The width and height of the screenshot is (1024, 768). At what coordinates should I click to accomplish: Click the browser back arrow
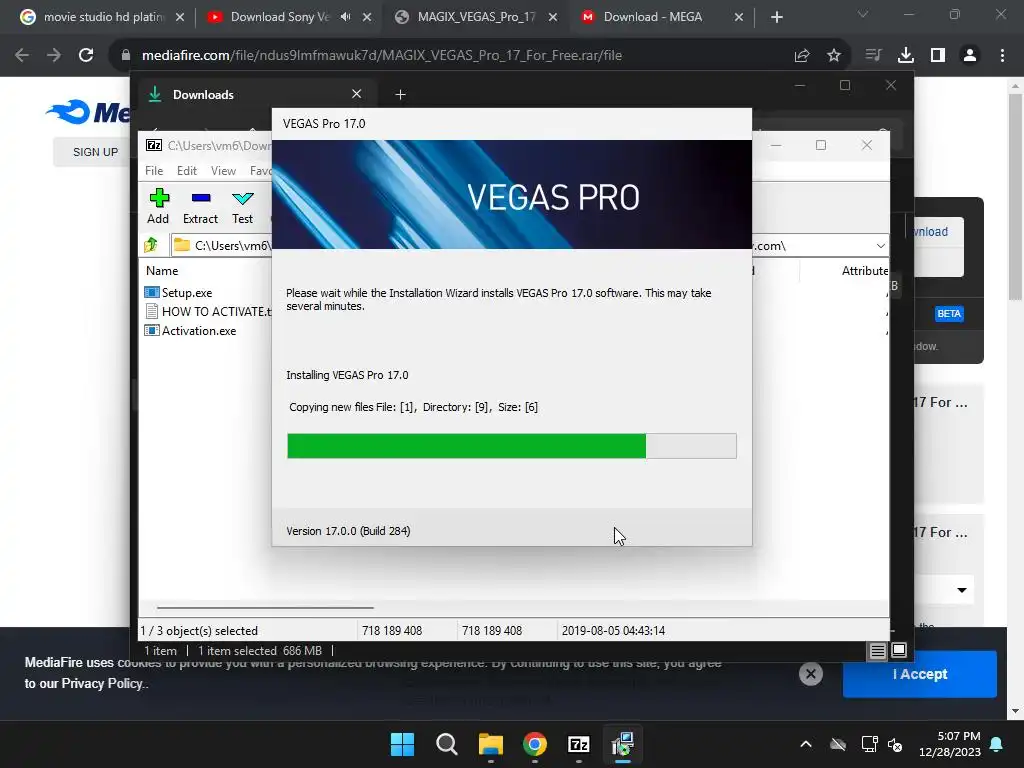point(22,56)
